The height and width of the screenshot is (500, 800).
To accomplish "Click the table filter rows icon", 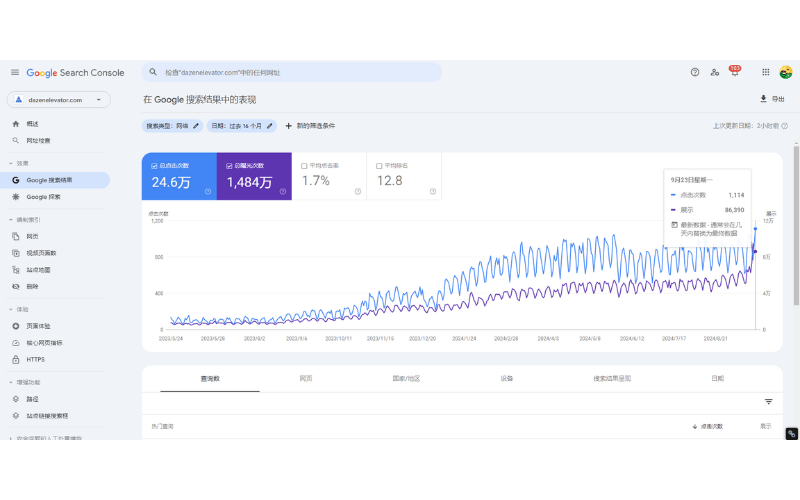I will coord(768,402).
